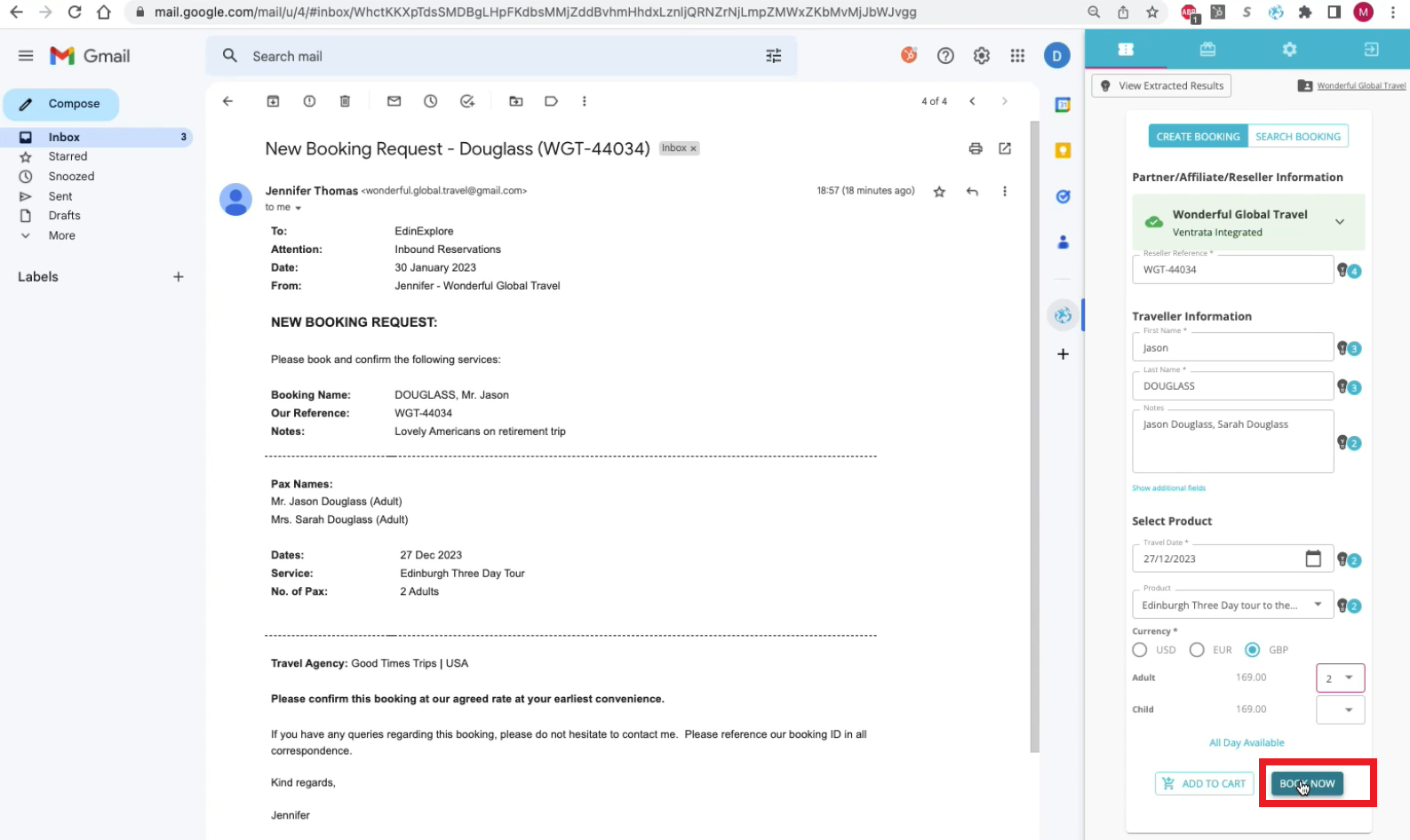The image size is (1410, 840).
Task: Print all messages in conversation
Action: coord(976,148)
